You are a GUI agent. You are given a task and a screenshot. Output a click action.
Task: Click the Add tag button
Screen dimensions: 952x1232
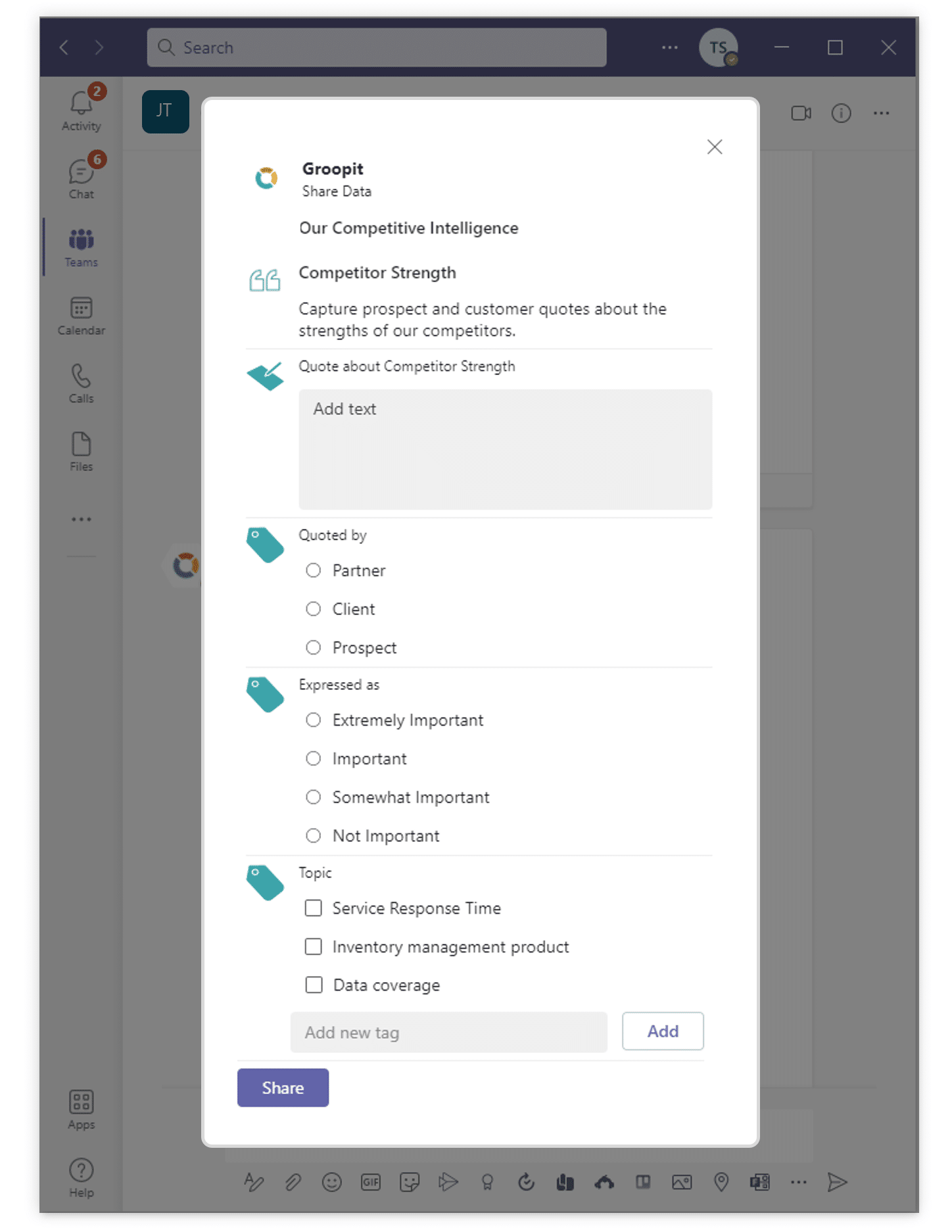(663, 1032)
